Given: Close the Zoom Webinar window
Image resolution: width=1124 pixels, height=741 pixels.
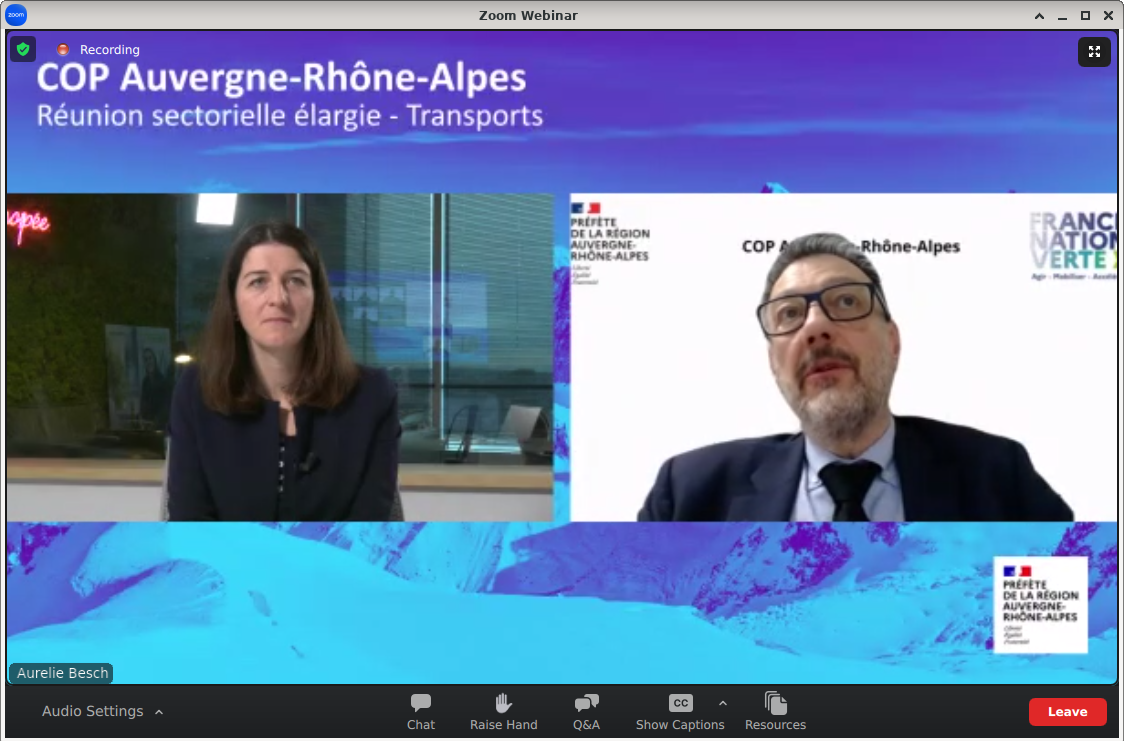Looking at the screenshot, I should coord(1108,15).
